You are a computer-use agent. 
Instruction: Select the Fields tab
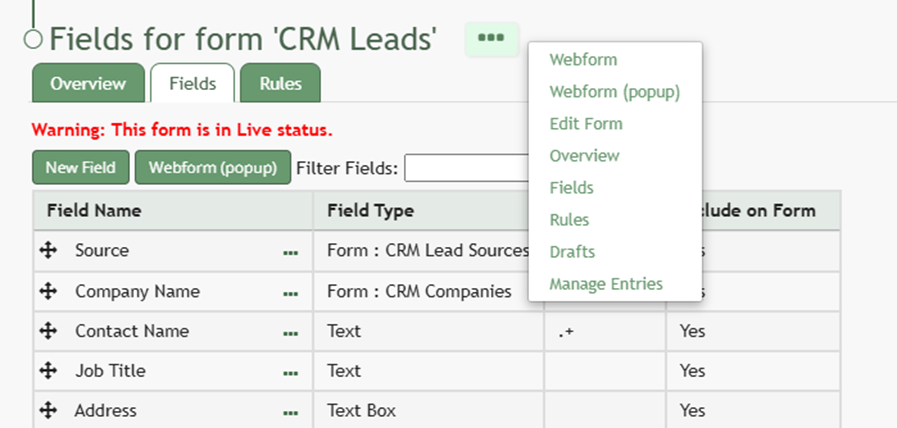click(x=192, y=84)
